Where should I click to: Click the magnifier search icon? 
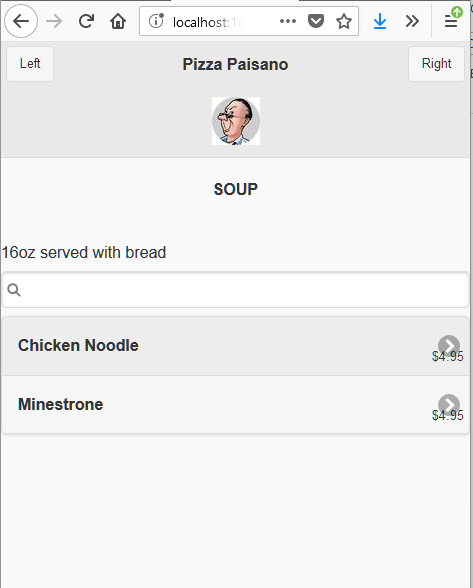click(14, 290)
